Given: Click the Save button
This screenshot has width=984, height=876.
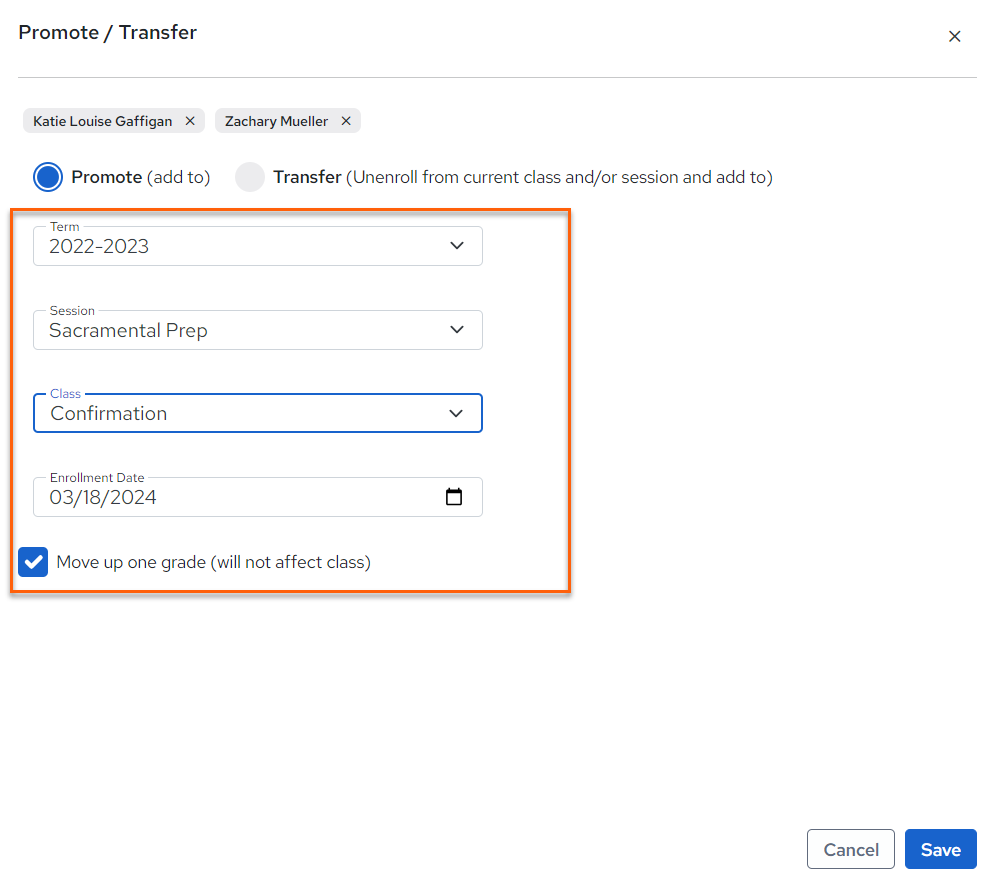Looking at the screenshot, I should 940,849.
